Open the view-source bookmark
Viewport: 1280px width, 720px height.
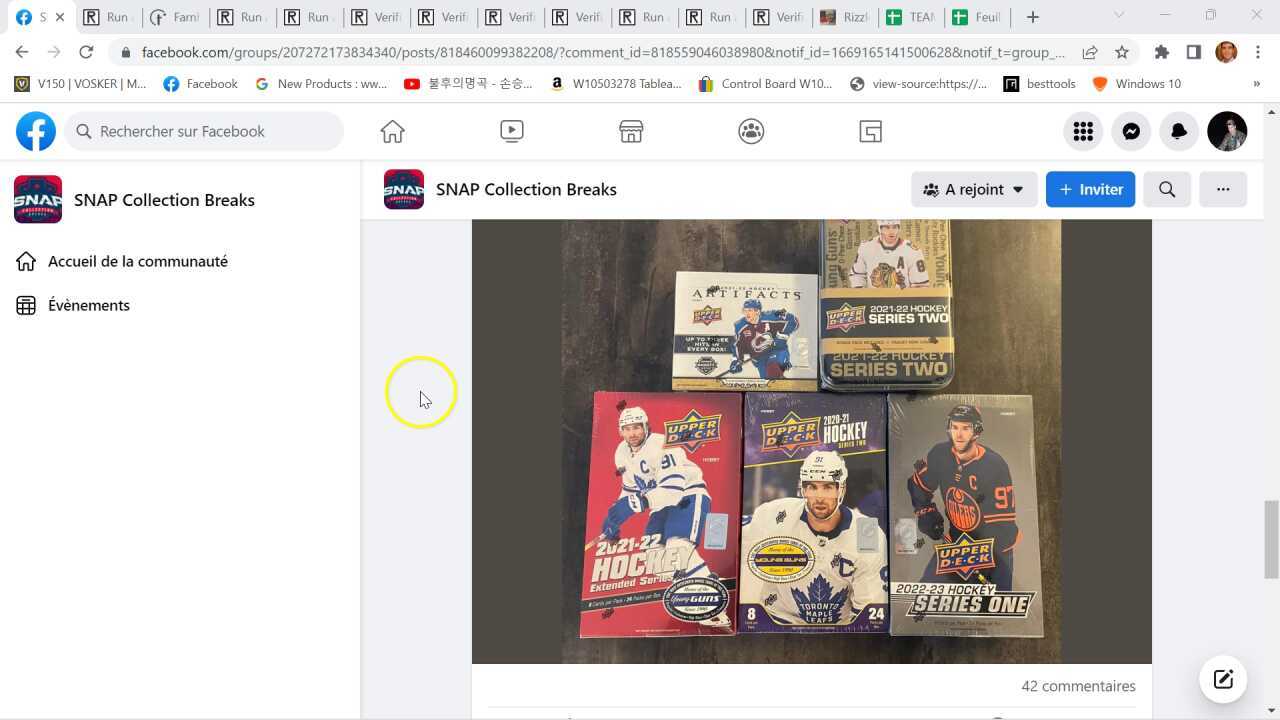pos(918,84)
